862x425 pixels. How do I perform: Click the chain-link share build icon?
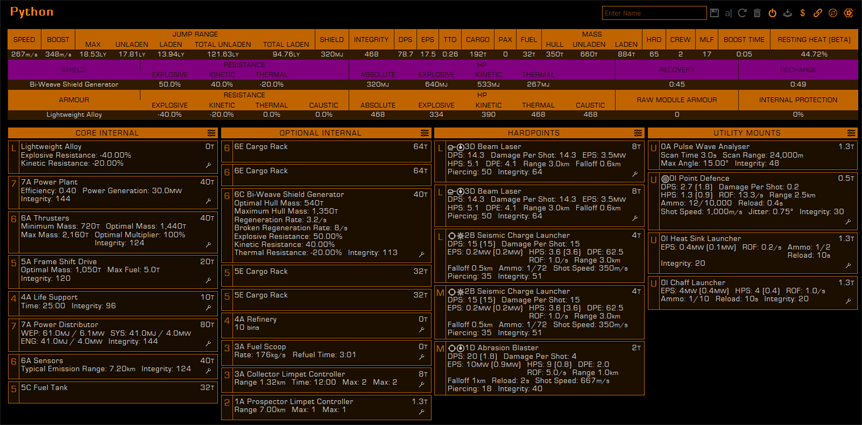tap(817, 13)
